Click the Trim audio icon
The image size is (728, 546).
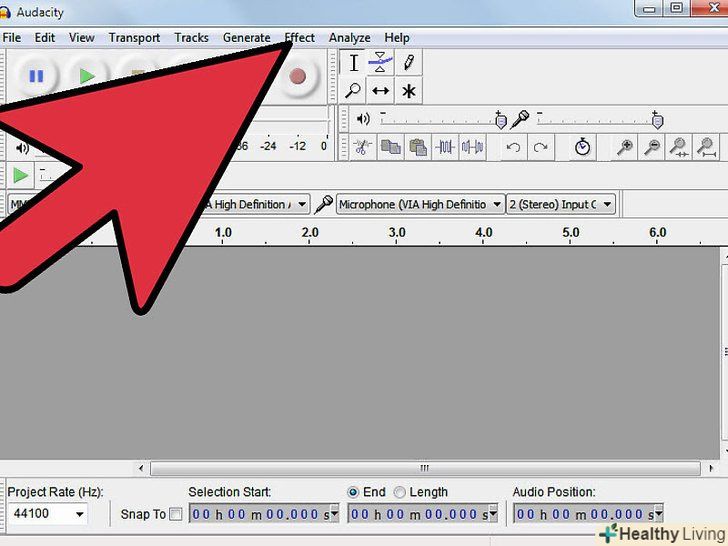tap(445, 148)
